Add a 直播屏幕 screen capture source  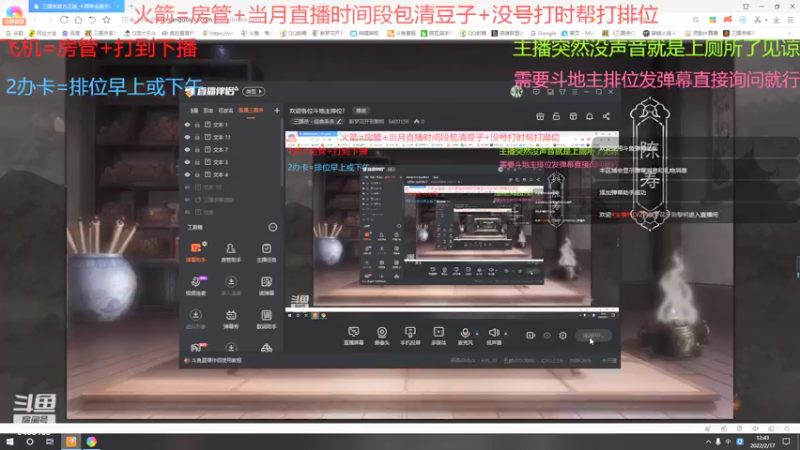pyautogui.click(x=354, y=336)
